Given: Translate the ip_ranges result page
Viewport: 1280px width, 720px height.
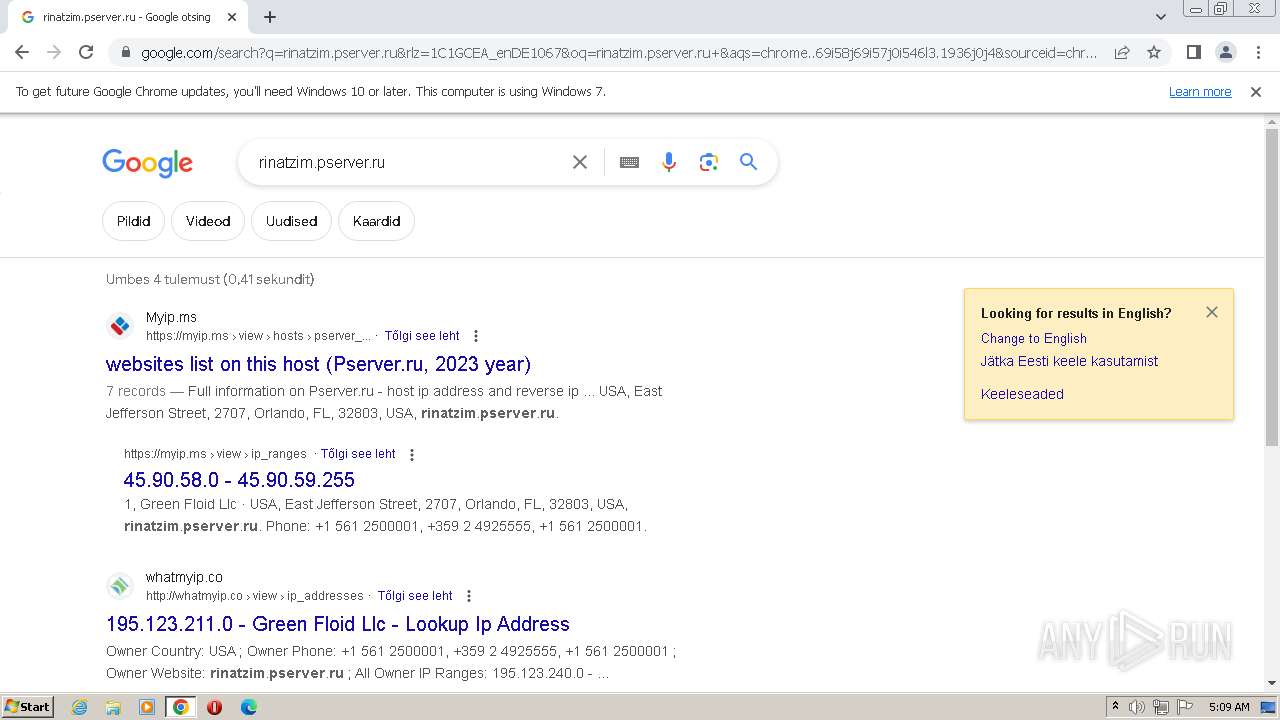Looking at the screenshot, I should 358,454.
